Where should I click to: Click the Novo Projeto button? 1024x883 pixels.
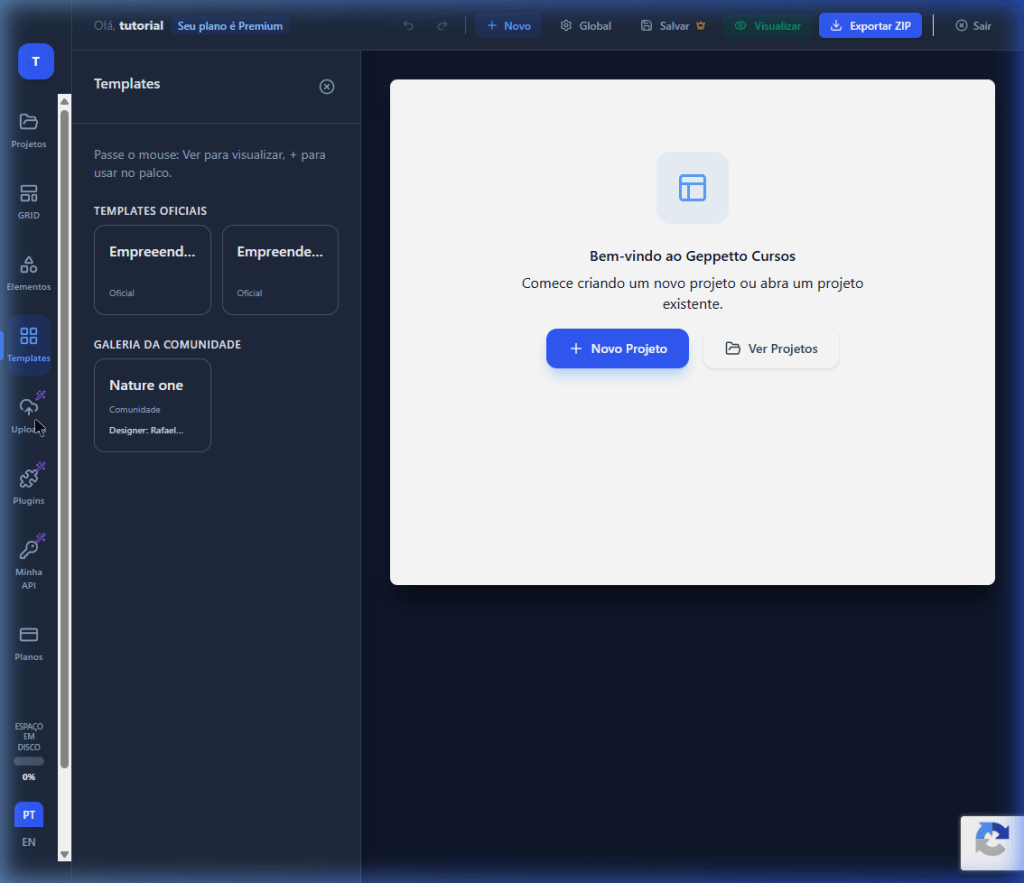[617, 349]
